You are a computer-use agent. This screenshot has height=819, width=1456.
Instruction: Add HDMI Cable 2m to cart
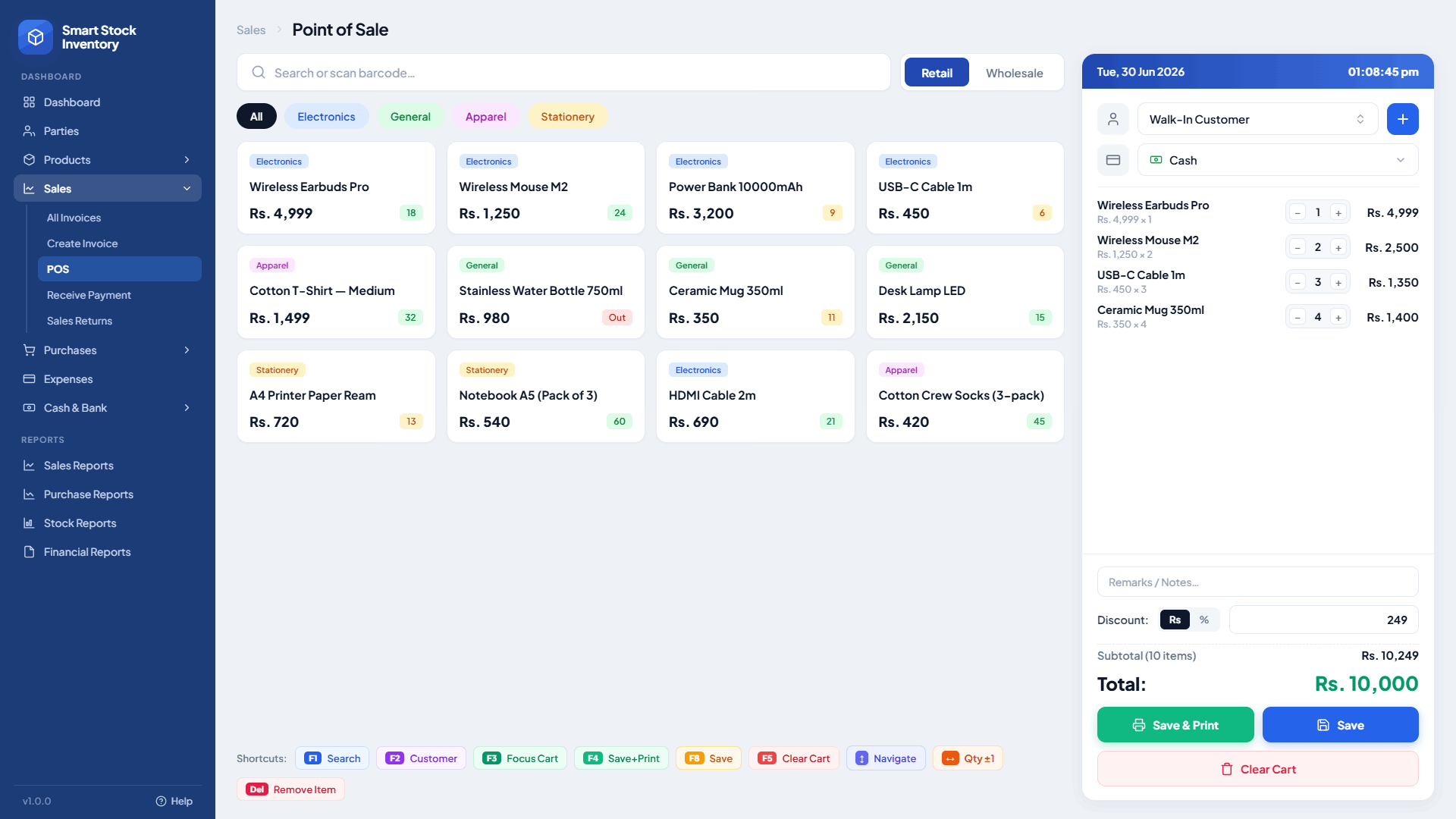[x=755, y=397]
